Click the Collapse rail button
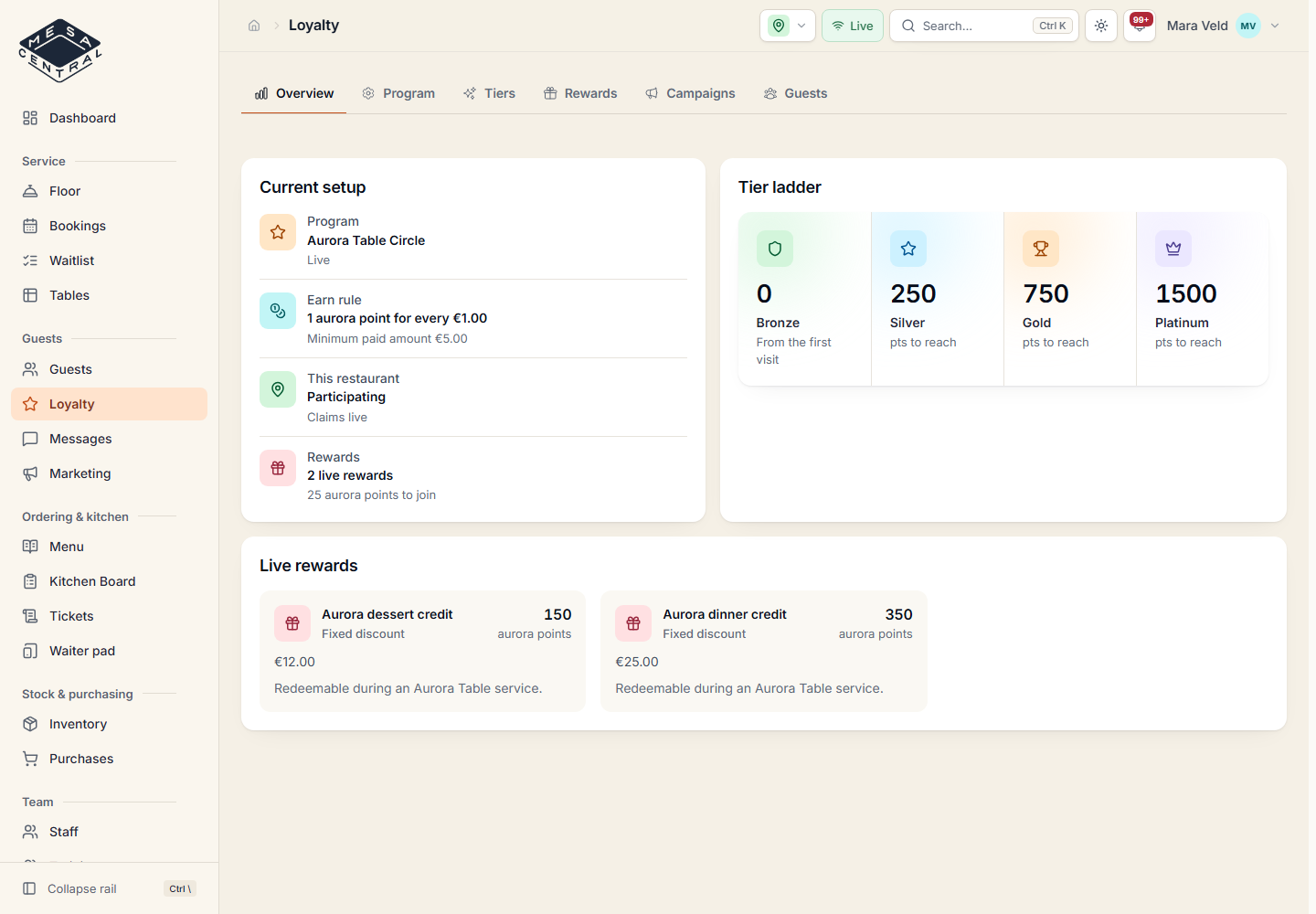The image size is (1316, 914). click(109, 888)
